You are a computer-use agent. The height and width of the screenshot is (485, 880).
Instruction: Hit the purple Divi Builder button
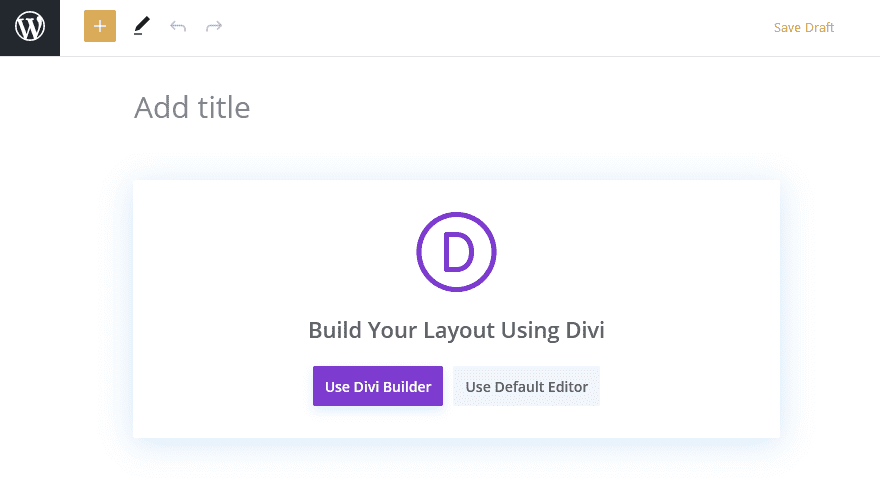tap(378, 386)
